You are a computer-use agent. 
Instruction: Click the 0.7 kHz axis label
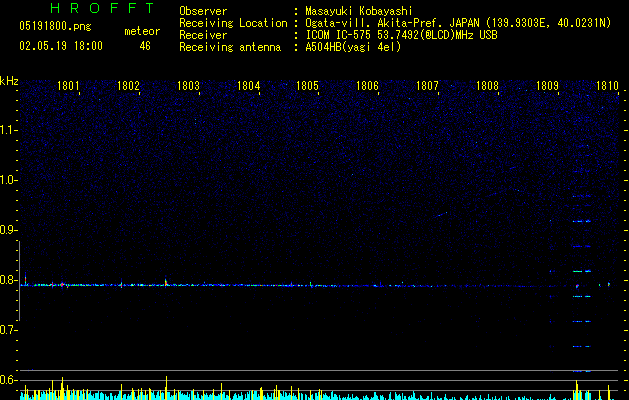point(8,330)
